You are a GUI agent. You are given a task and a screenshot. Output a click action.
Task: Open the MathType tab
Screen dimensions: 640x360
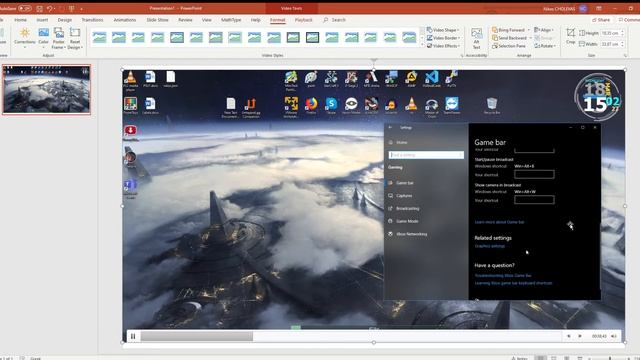coord(231,20)
